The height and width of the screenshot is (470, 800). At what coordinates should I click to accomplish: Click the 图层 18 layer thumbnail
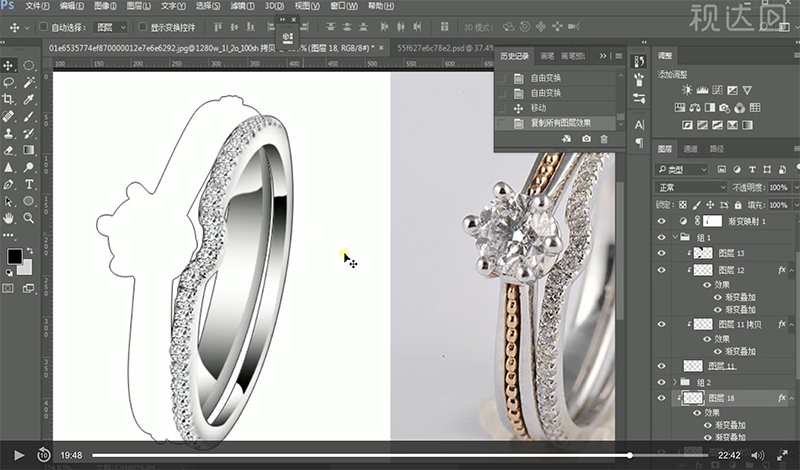click(x=692, y=398)
